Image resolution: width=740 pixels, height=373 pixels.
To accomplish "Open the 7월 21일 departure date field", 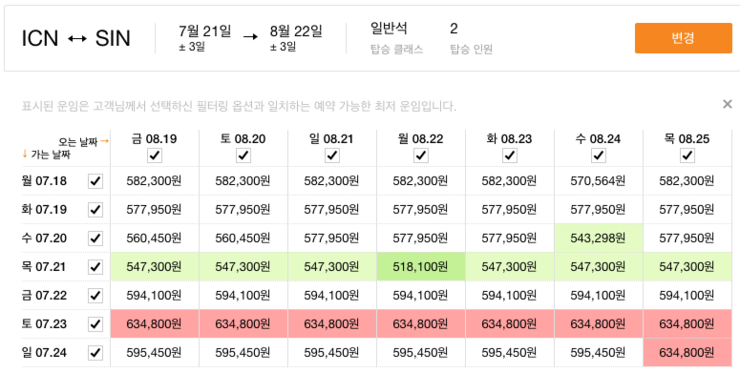I will click(205, 38).
